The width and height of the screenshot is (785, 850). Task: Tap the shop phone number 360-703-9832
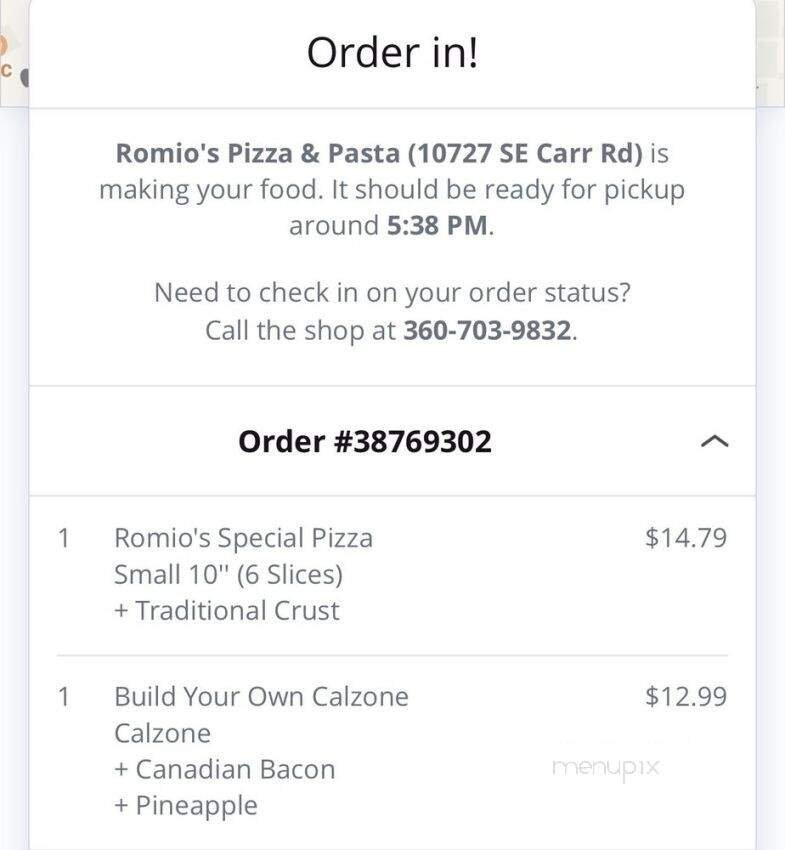(x=489, y=331)
